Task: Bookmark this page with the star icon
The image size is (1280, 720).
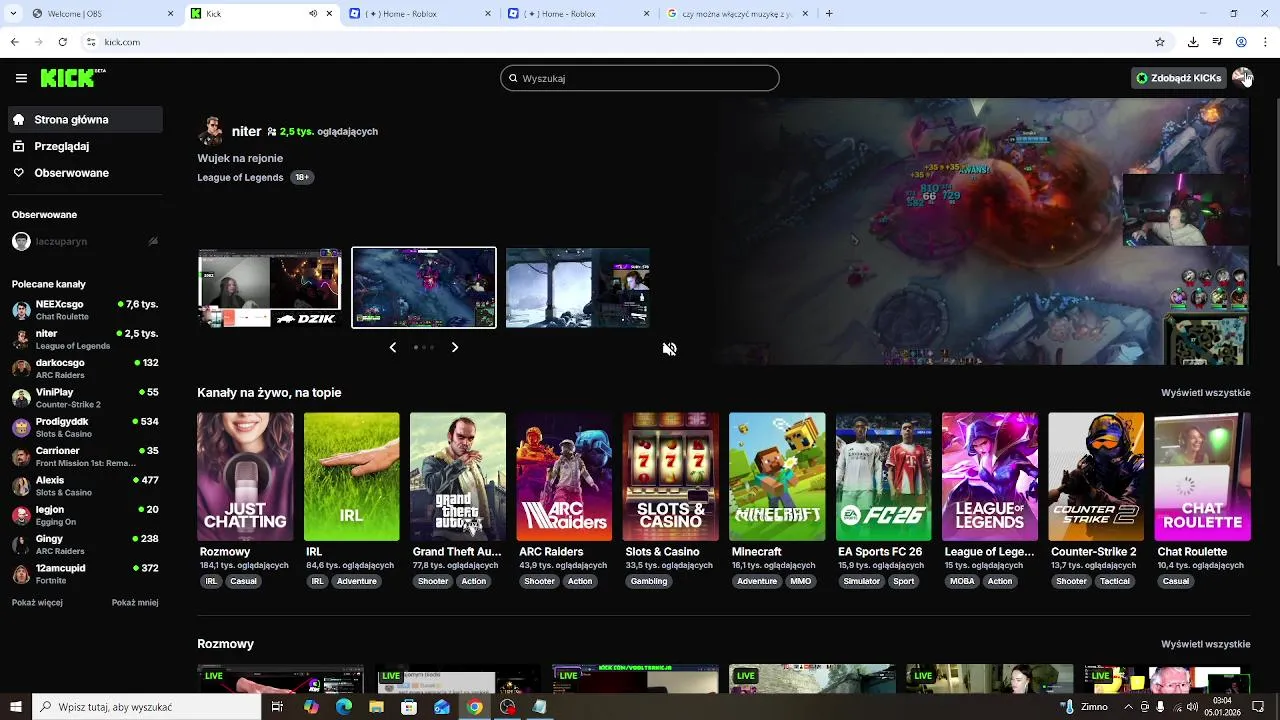Action: tap(1160, 42)
